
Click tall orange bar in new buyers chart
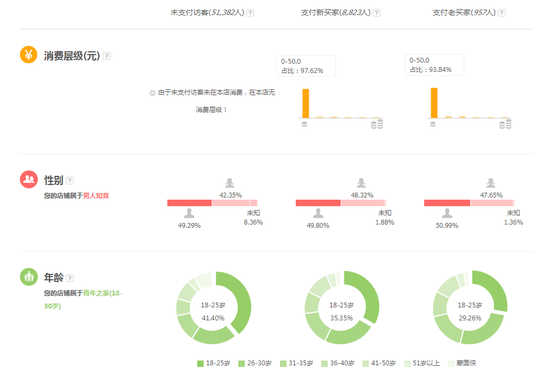click(306, 103)
